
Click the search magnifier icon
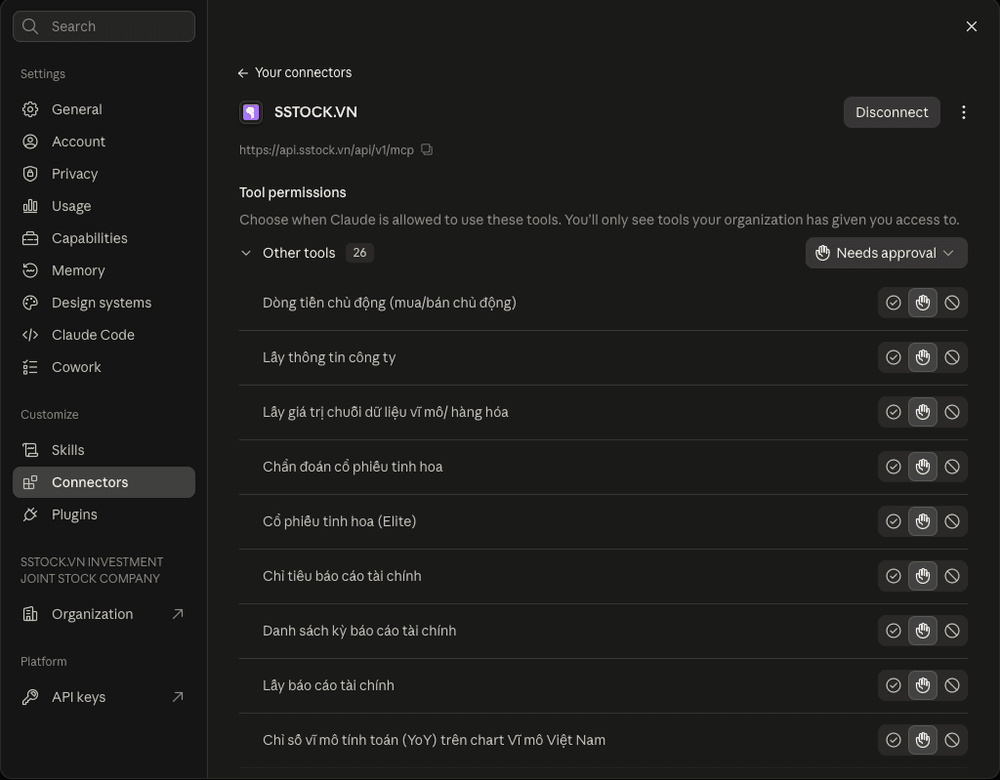click(x=30, y=26)
